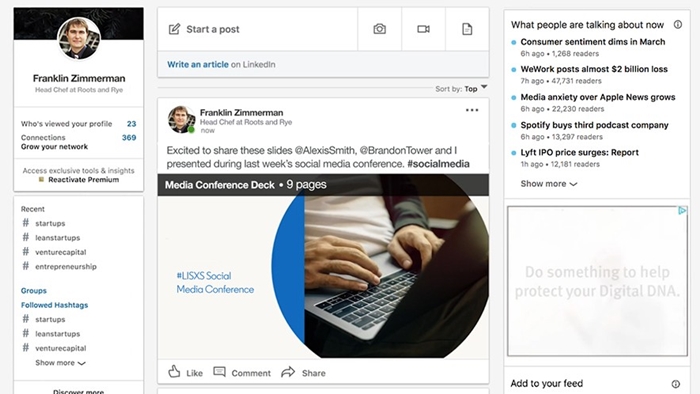This screenshot has height=394, width=700.
Task: Click the Comment icon on the post
Action: (x=219, y=372)
